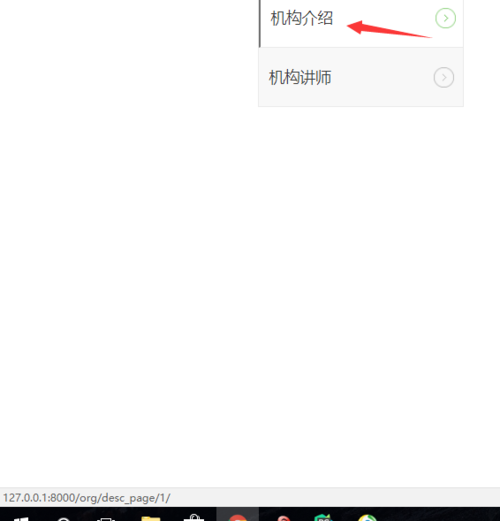Click the empty space inside the 机构讲师 row
Image resolution: width=500 pixels, height=521 pixels.
(382, 77)
